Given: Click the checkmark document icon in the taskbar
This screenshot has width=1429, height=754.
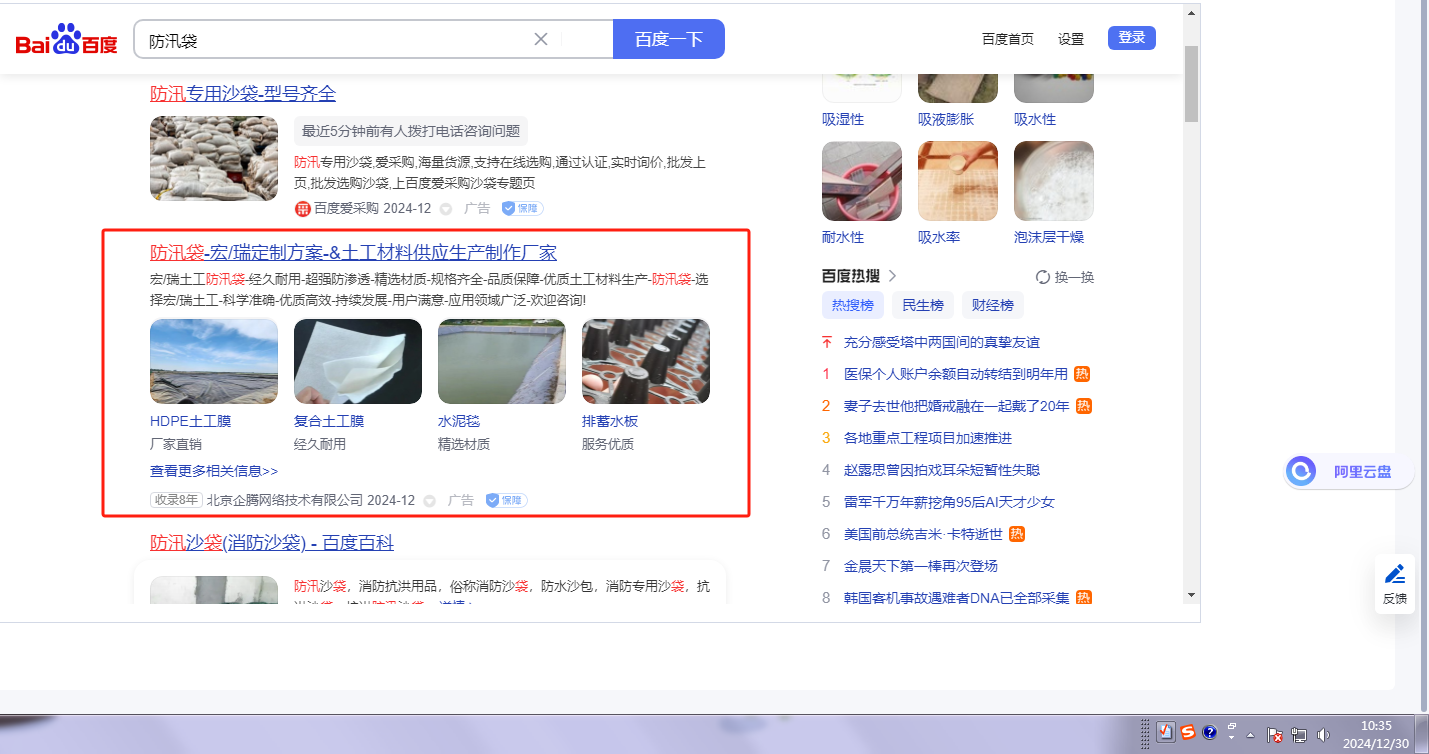Looking at the screenshot, I should (x=1166, y=732).
